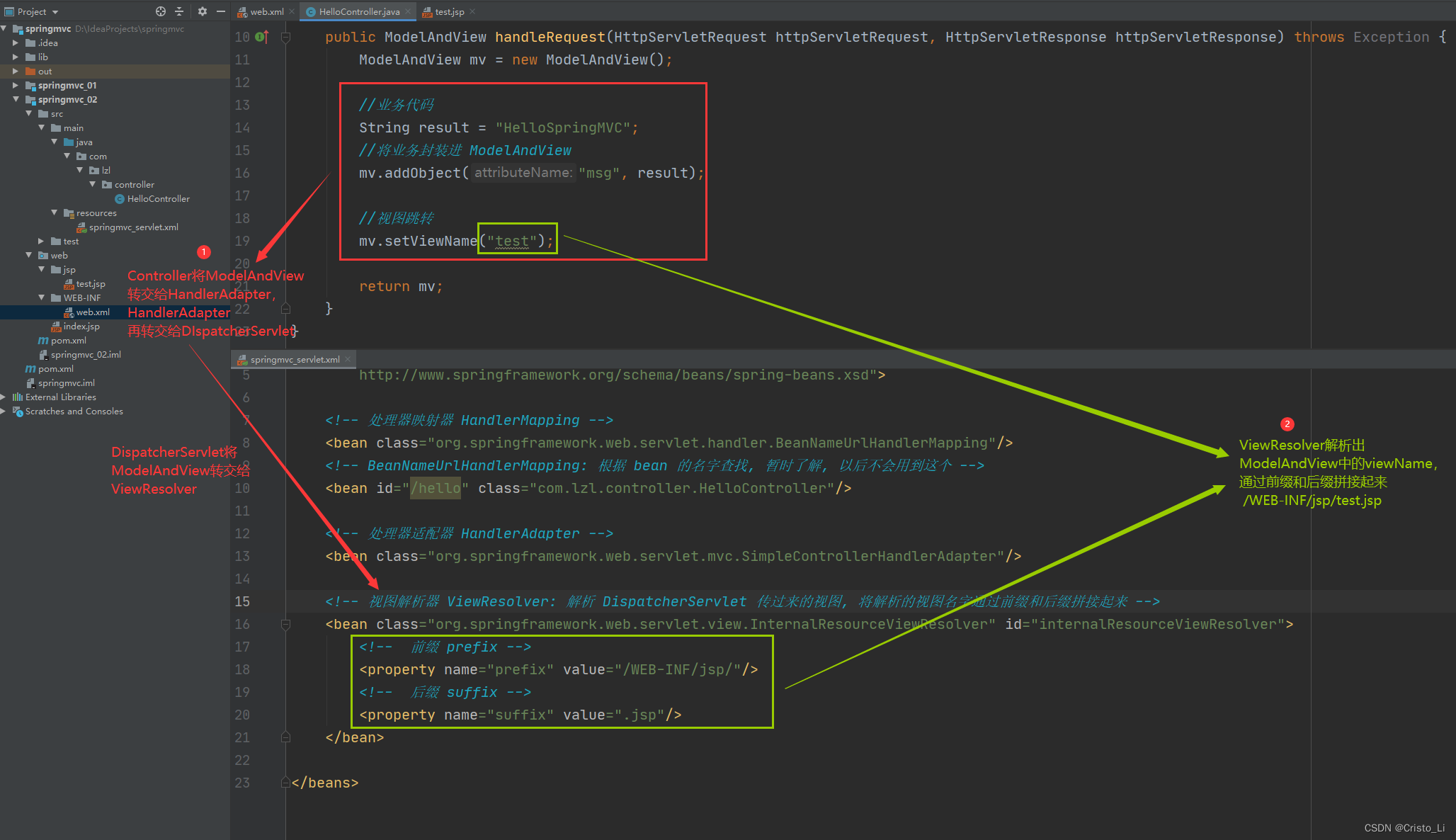The image size is (1456, 840).
Task: Fold the handleRequest method at line 10
Action: 286,38
